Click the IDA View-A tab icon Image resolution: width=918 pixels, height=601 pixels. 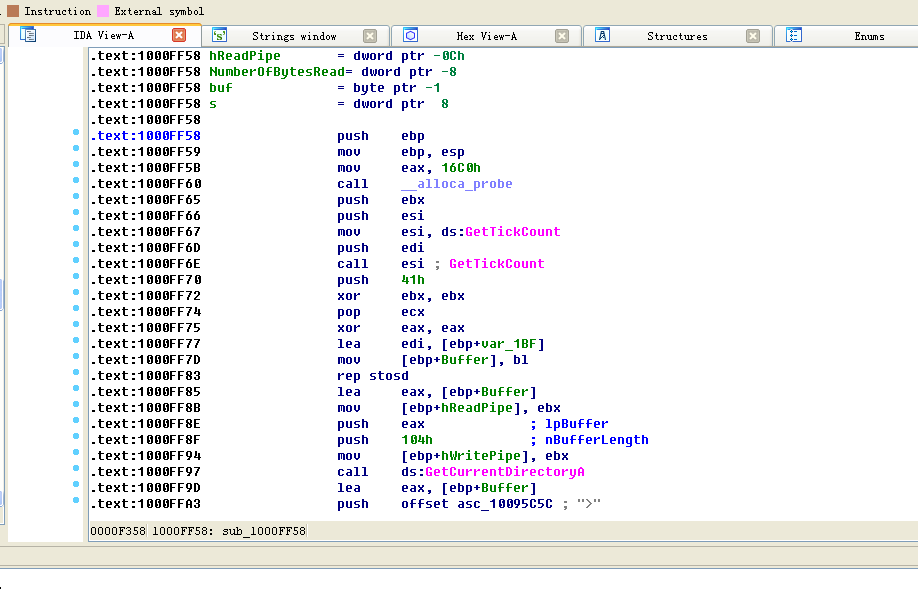pyautogui.click(x=28, y=35)
